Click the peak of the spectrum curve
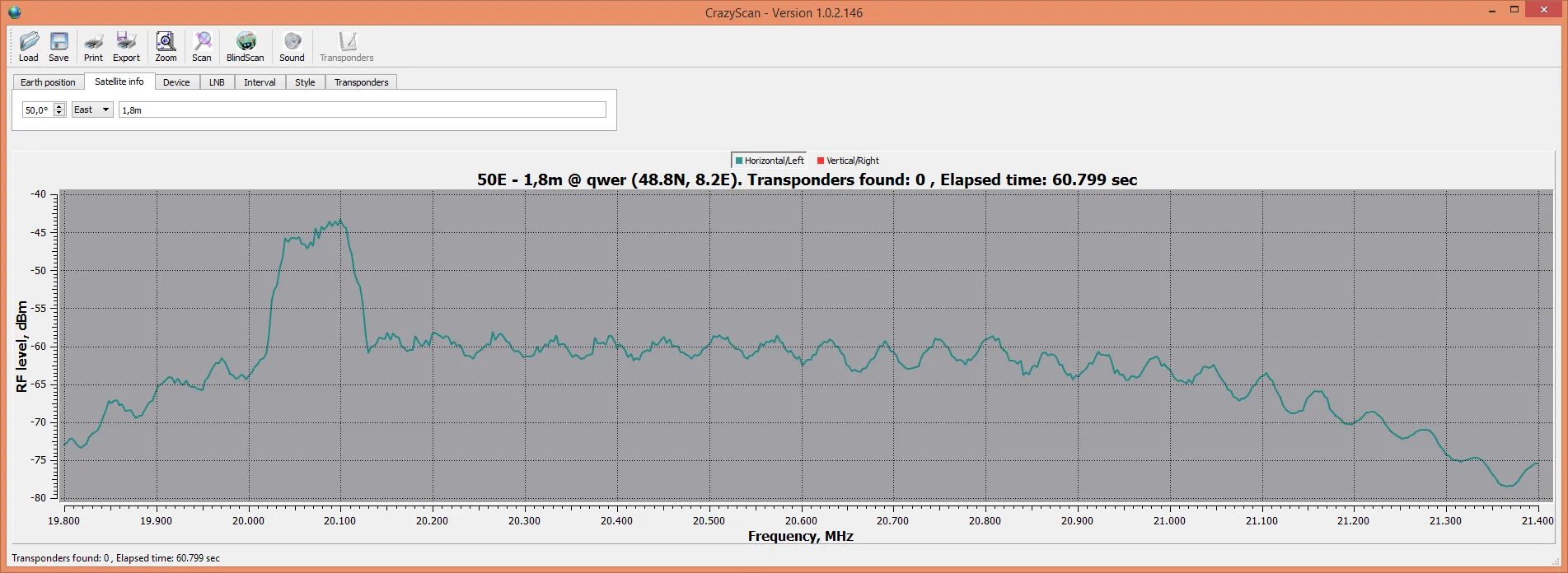 339,221
